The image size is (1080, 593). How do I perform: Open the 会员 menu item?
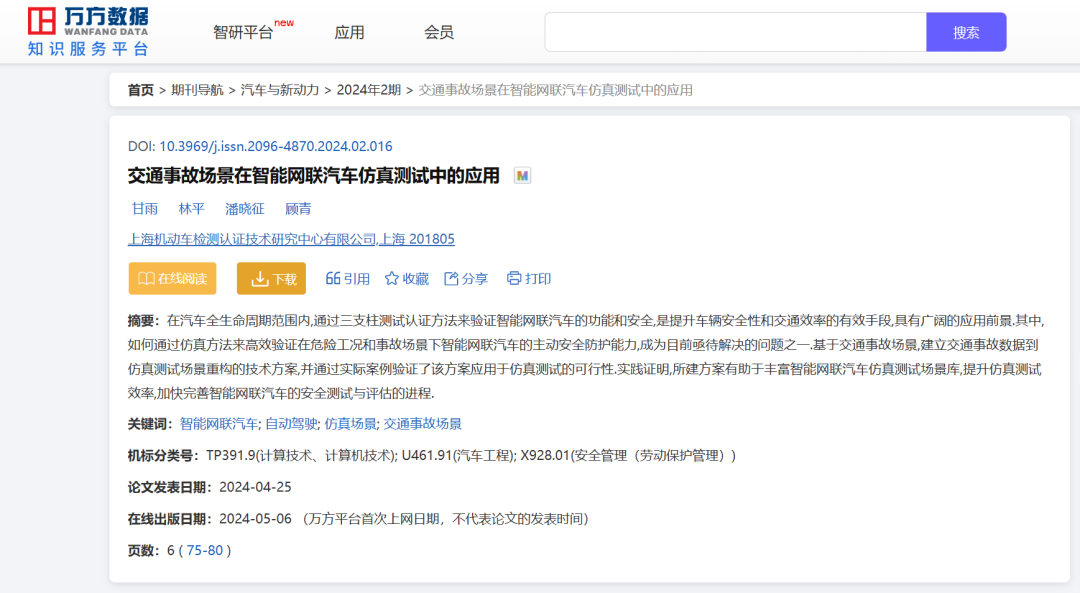[439, 32]
